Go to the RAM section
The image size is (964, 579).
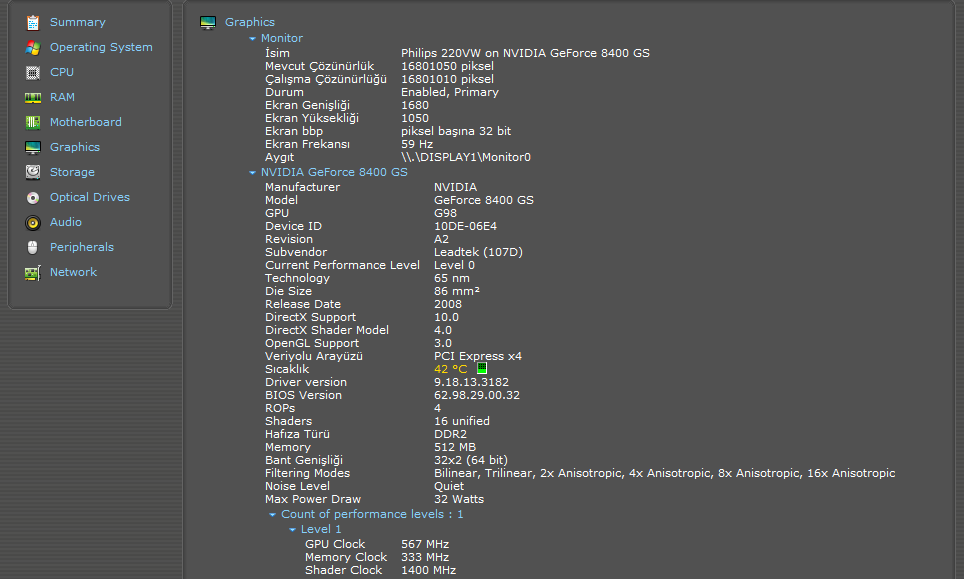coord(62,97)
